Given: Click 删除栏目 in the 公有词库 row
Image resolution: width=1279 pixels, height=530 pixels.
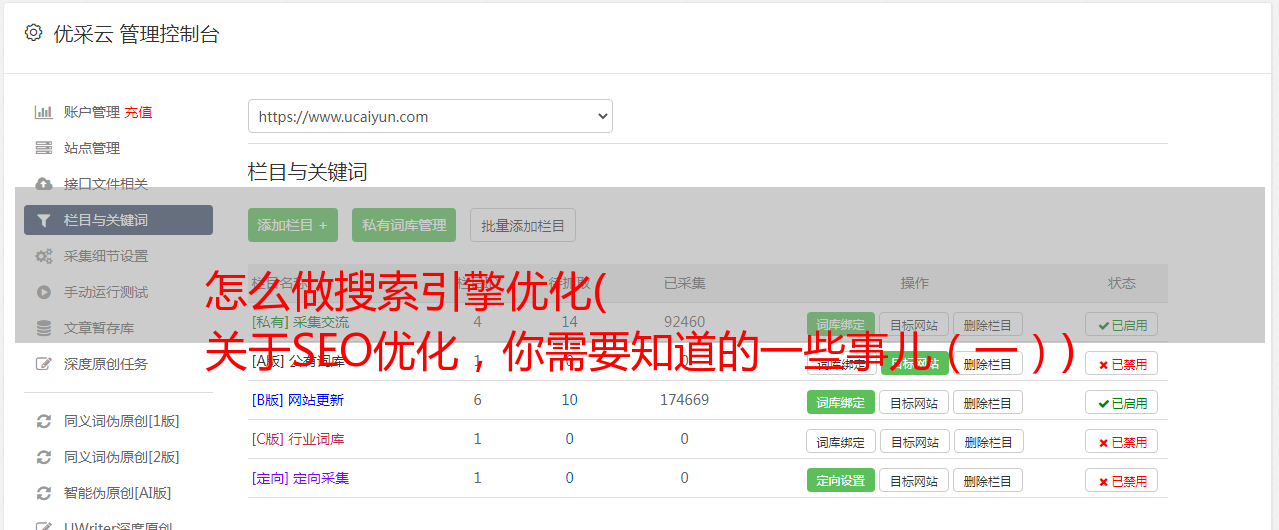Looking at the screenshot, I should coord(988,364).
